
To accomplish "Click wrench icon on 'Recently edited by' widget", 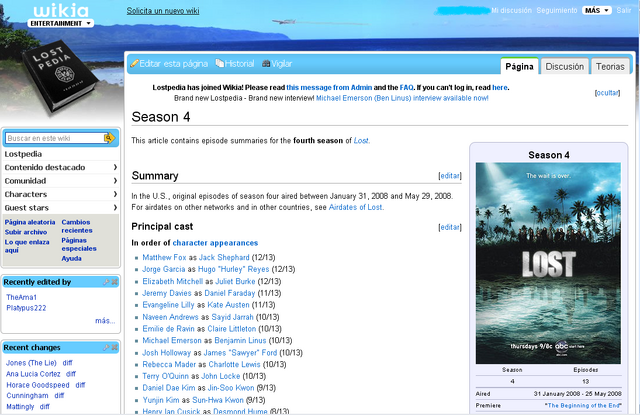I will coord(107,282).
